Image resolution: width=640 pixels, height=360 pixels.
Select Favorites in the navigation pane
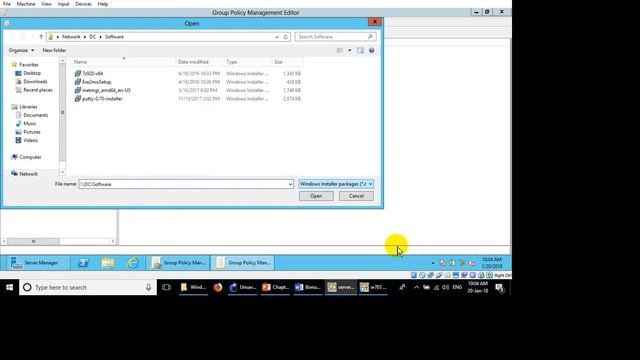click(29, 64)
